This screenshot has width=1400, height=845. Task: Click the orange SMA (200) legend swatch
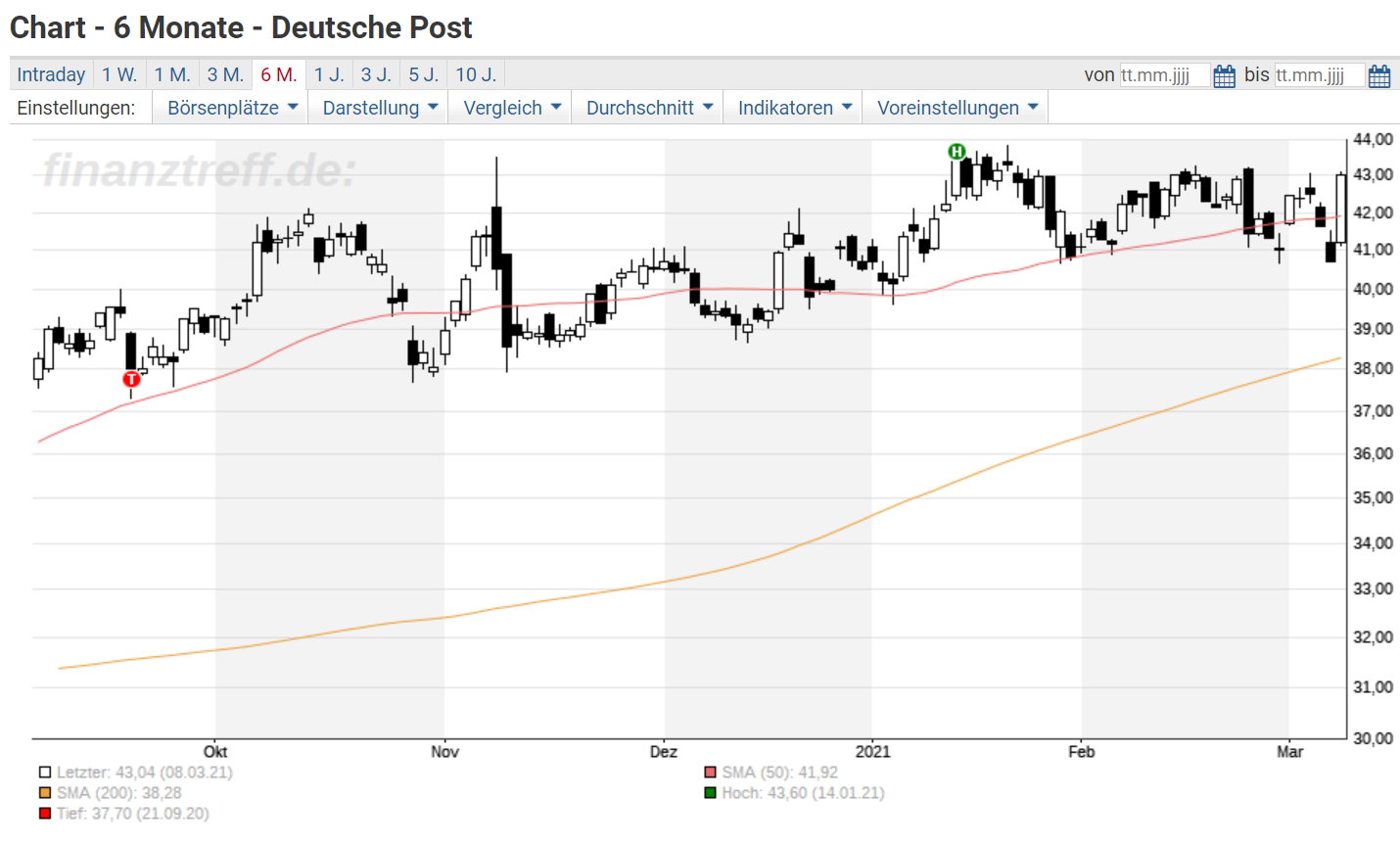45,793
